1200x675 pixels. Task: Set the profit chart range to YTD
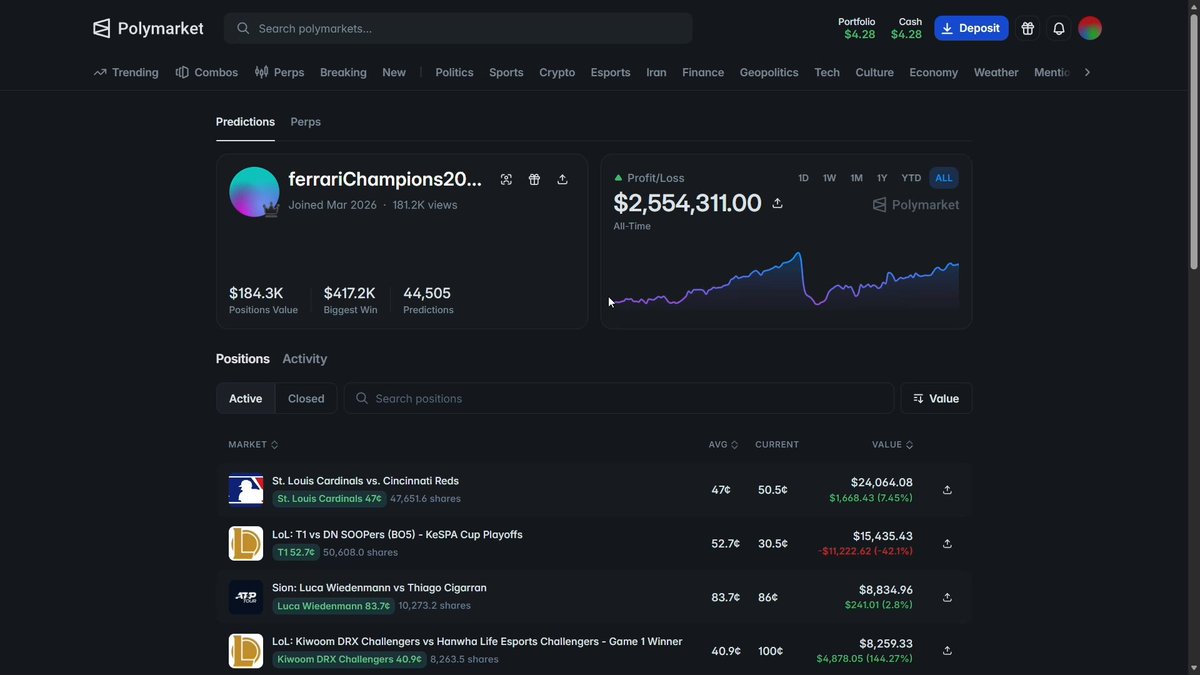[911, 178]
